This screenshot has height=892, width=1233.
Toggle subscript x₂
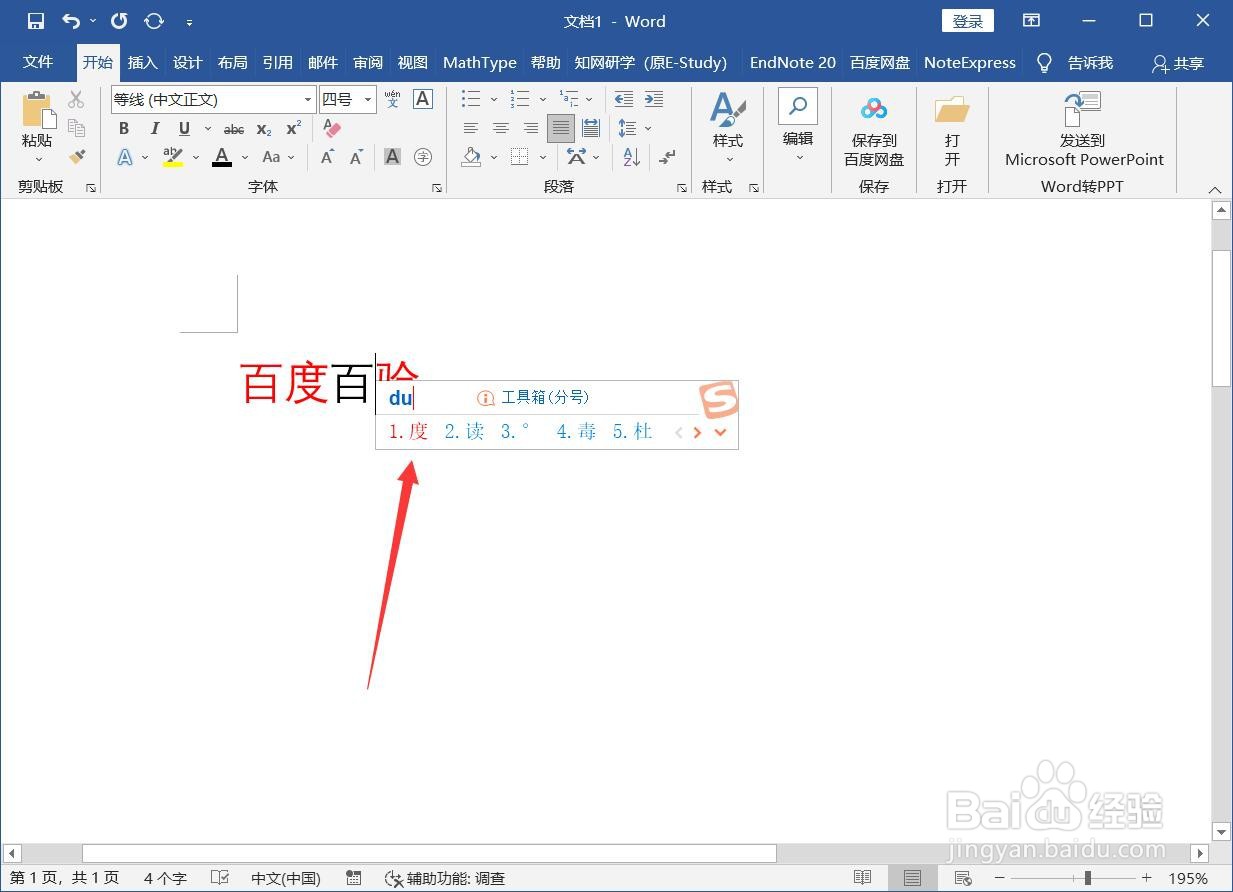pos(264,128)
